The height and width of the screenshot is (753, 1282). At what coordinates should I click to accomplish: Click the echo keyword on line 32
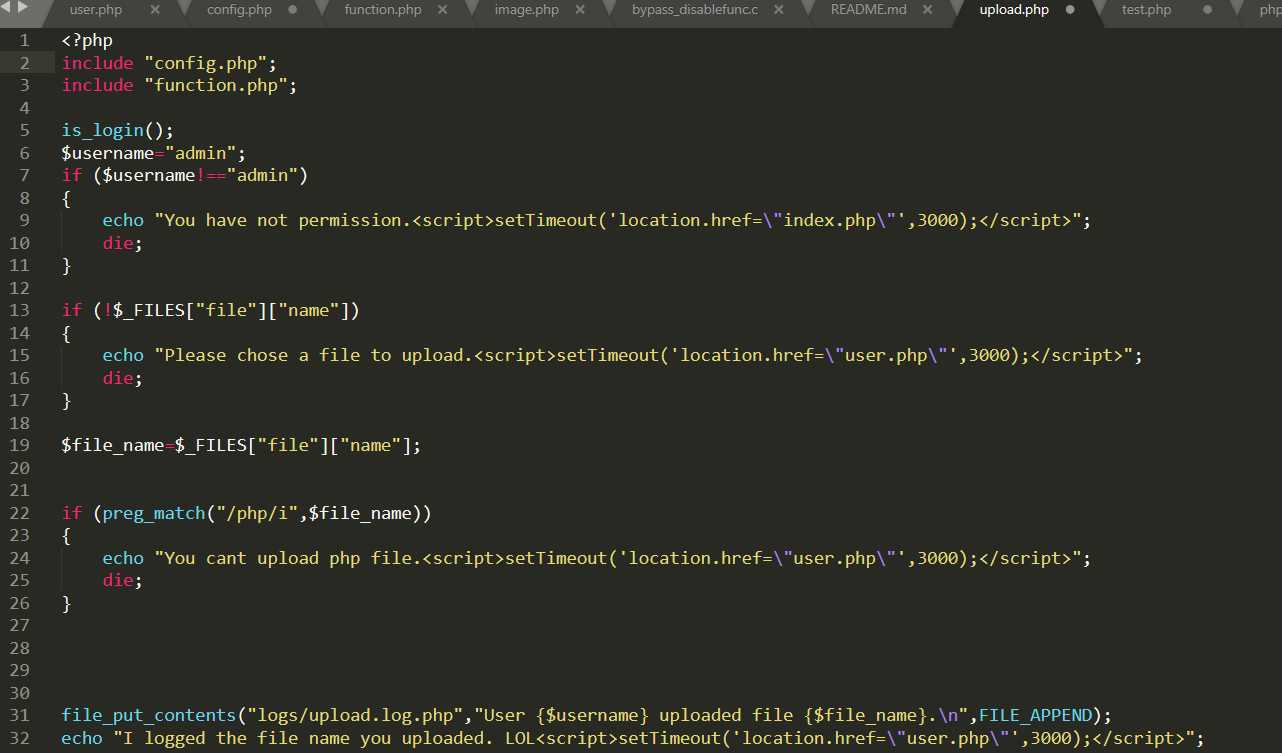coord(82,738)
